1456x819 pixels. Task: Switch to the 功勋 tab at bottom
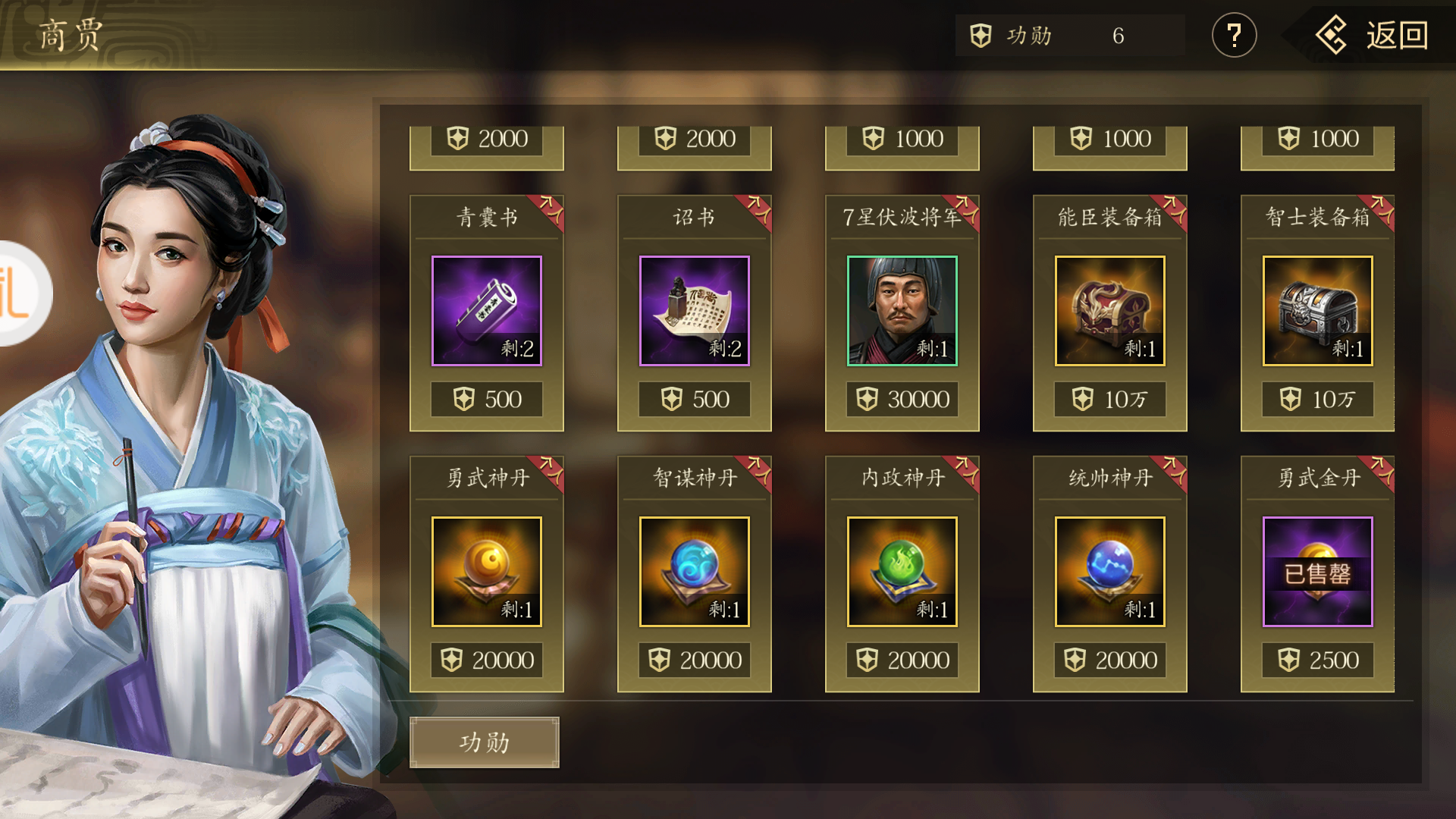485,742
